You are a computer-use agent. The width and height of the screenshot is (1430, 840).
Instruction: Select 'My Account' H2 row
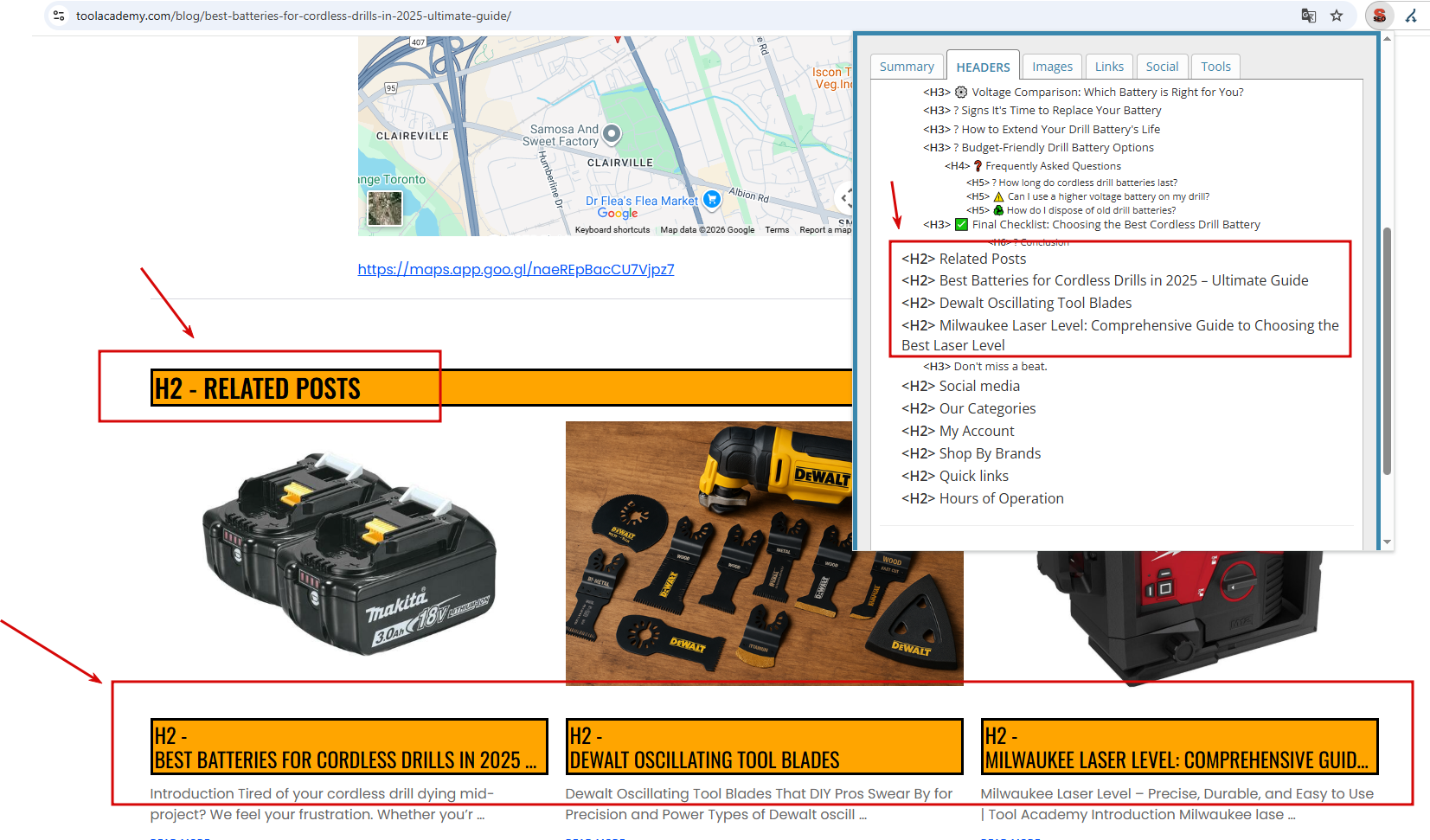click(958, 431)
